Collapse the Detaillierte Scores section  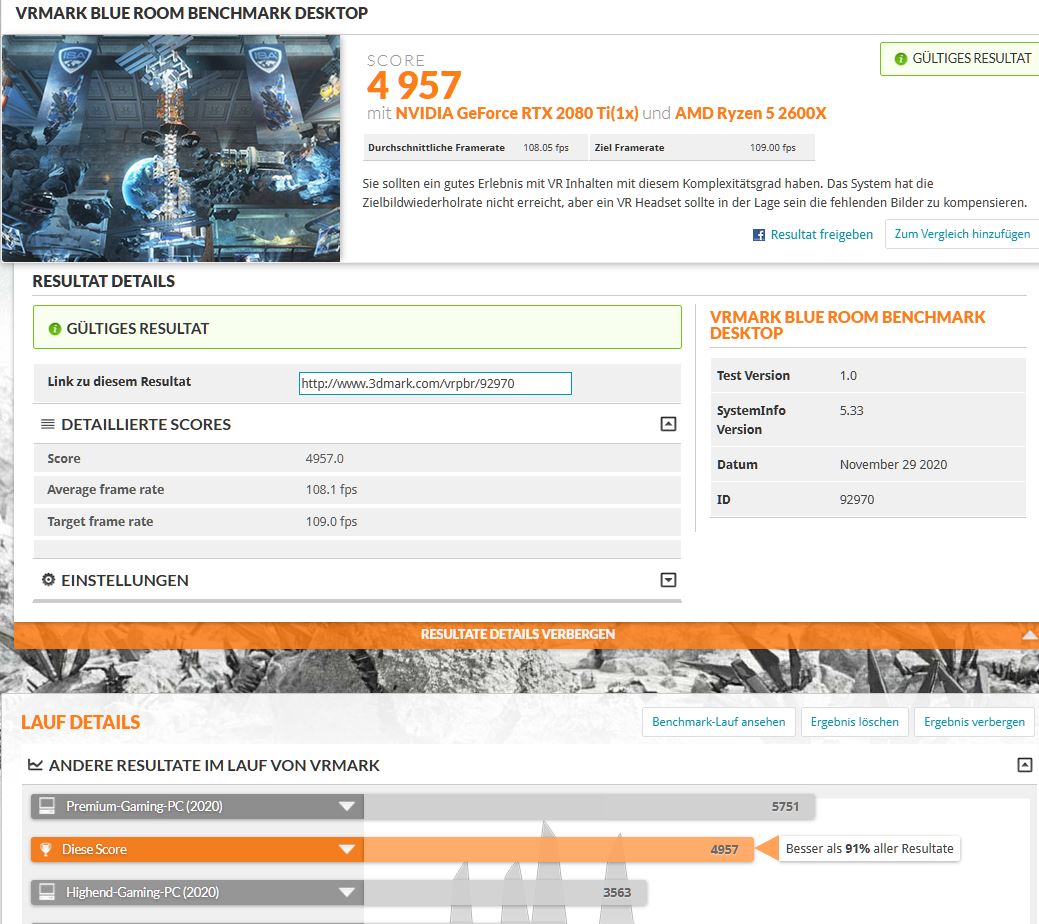pyautogui.click(x=669, y=424)
